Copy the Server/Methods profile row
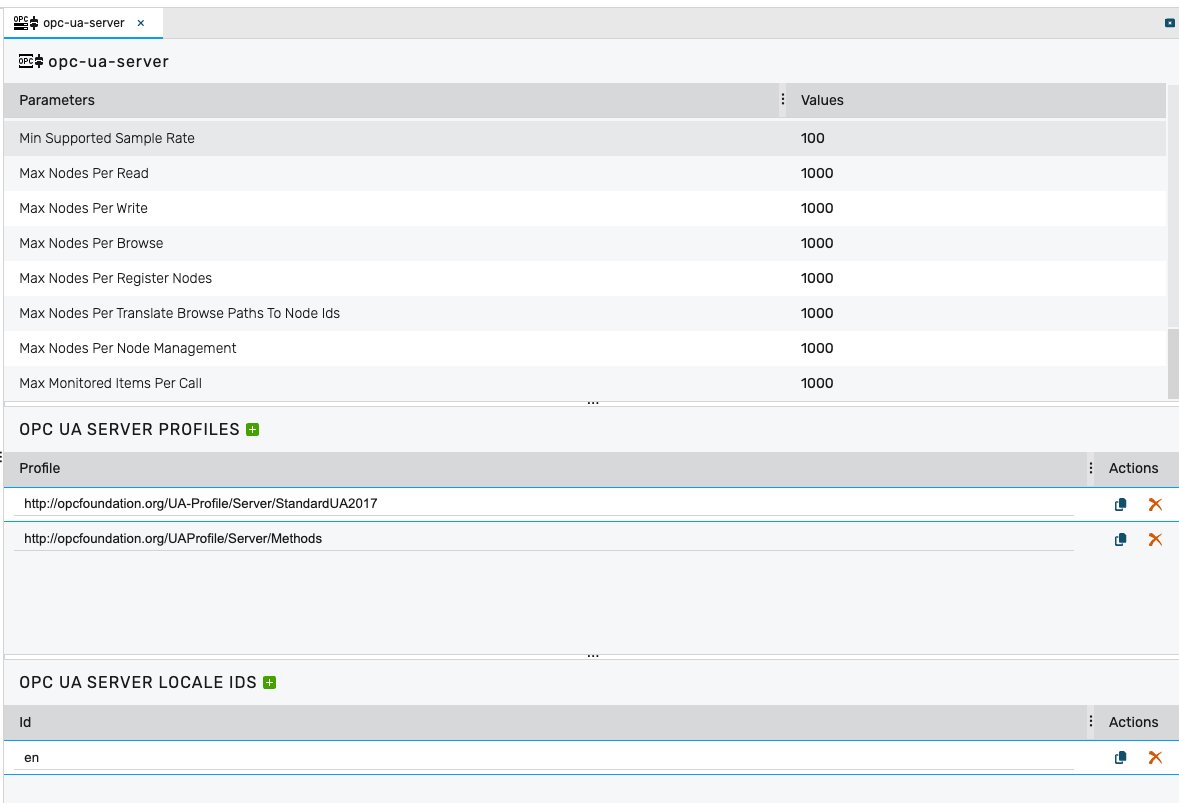The width and height of the screenshot is (1179, 803). pos(1121,540)
